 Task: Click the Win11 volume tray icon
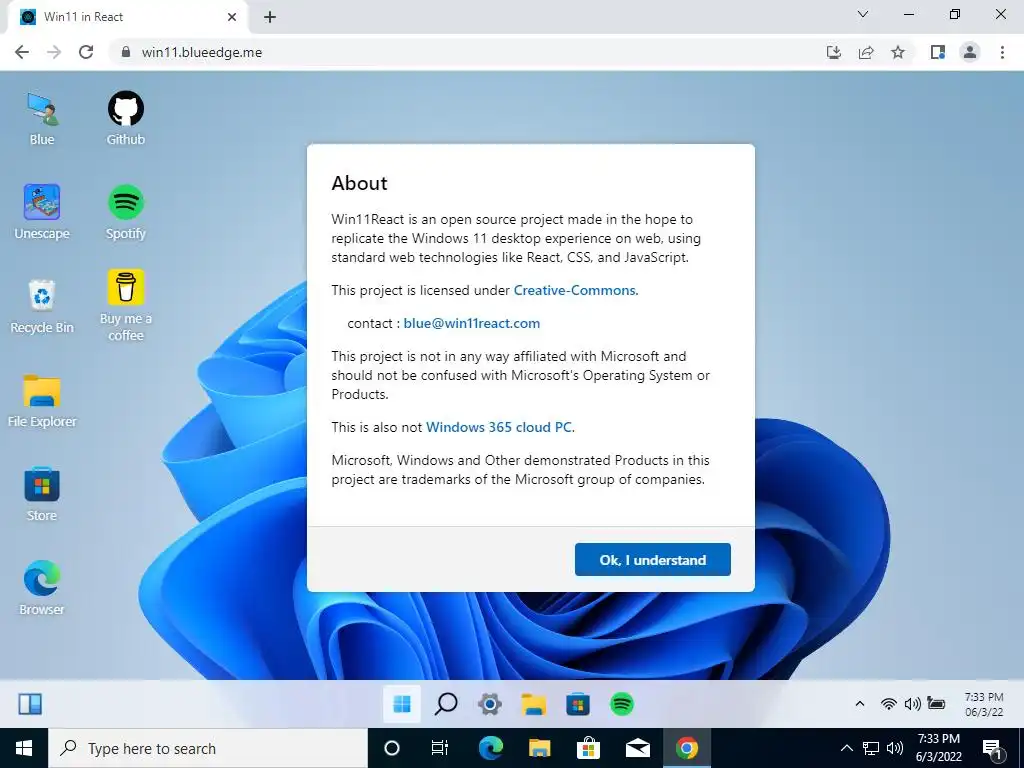[x=912, y=704]
